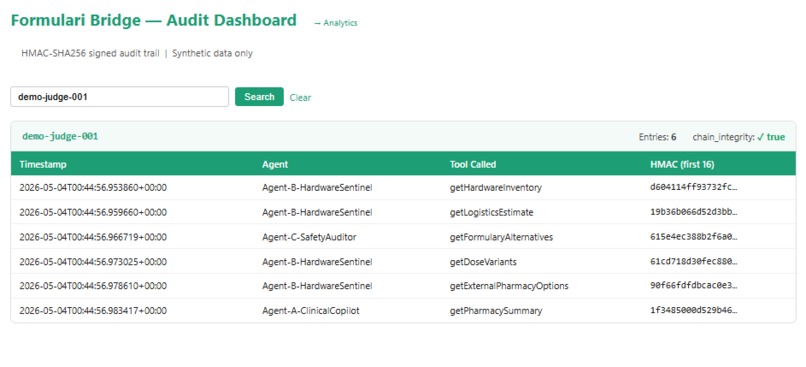Click Agent-C-SafetyAuditor cell
806x367 pixels.
309,237
